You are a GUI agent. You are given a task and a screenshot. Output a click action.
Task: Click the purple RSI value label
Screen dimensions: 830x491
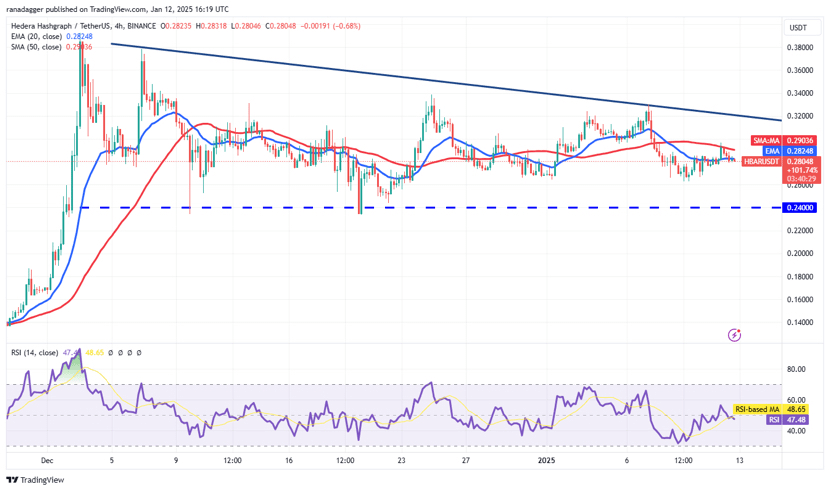[773, 420]
